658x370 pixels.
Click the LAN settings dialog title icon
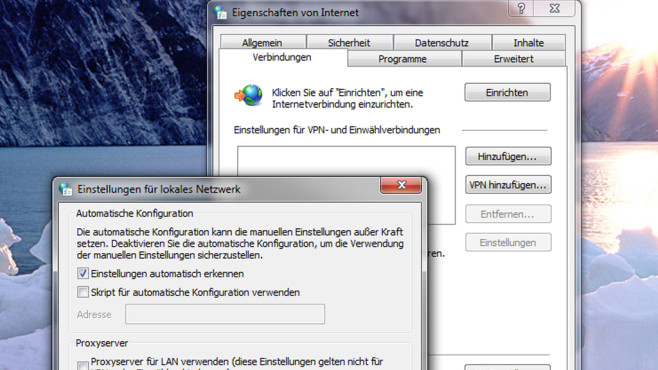[65, 189]
